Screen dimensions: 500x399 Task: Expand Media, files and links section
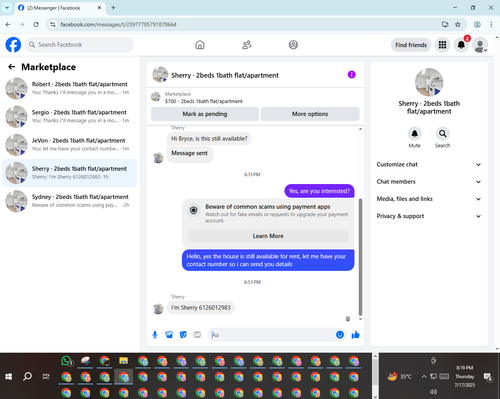tap(429, 199)
